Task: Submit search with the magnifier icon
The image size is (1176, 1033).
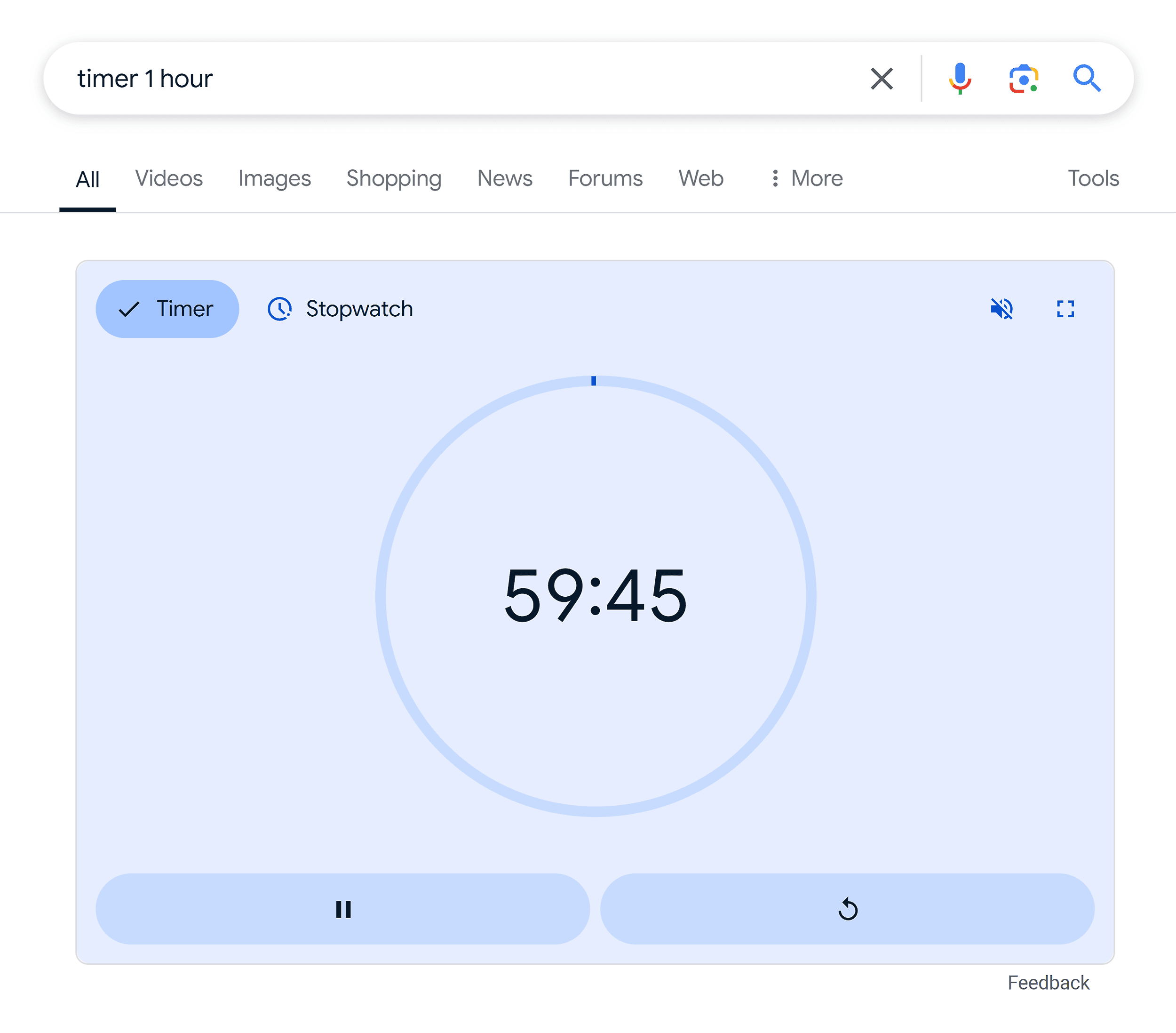Action: 1087,78
